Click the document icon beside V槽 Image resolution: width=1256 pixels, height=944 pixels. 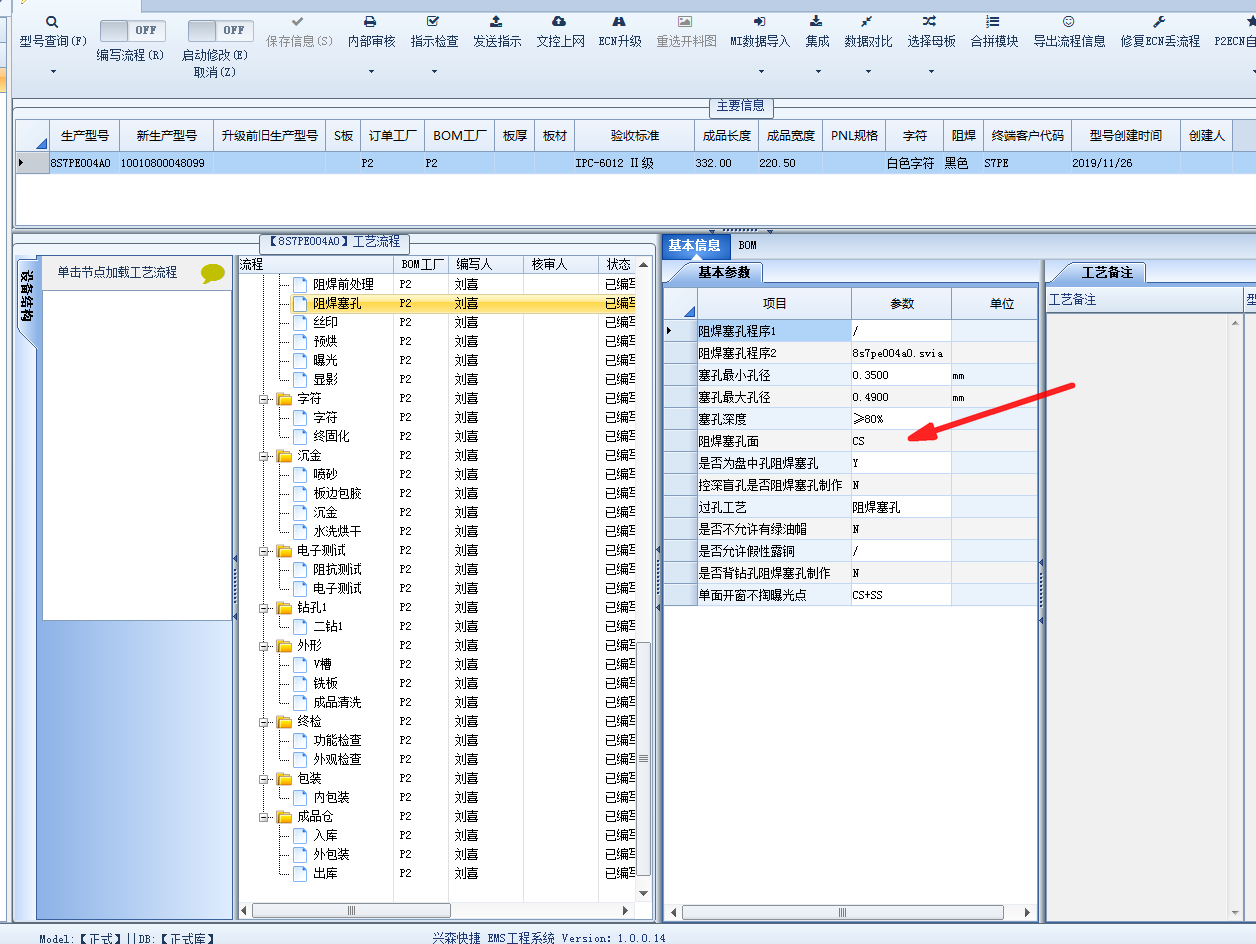tap(300, 664)
